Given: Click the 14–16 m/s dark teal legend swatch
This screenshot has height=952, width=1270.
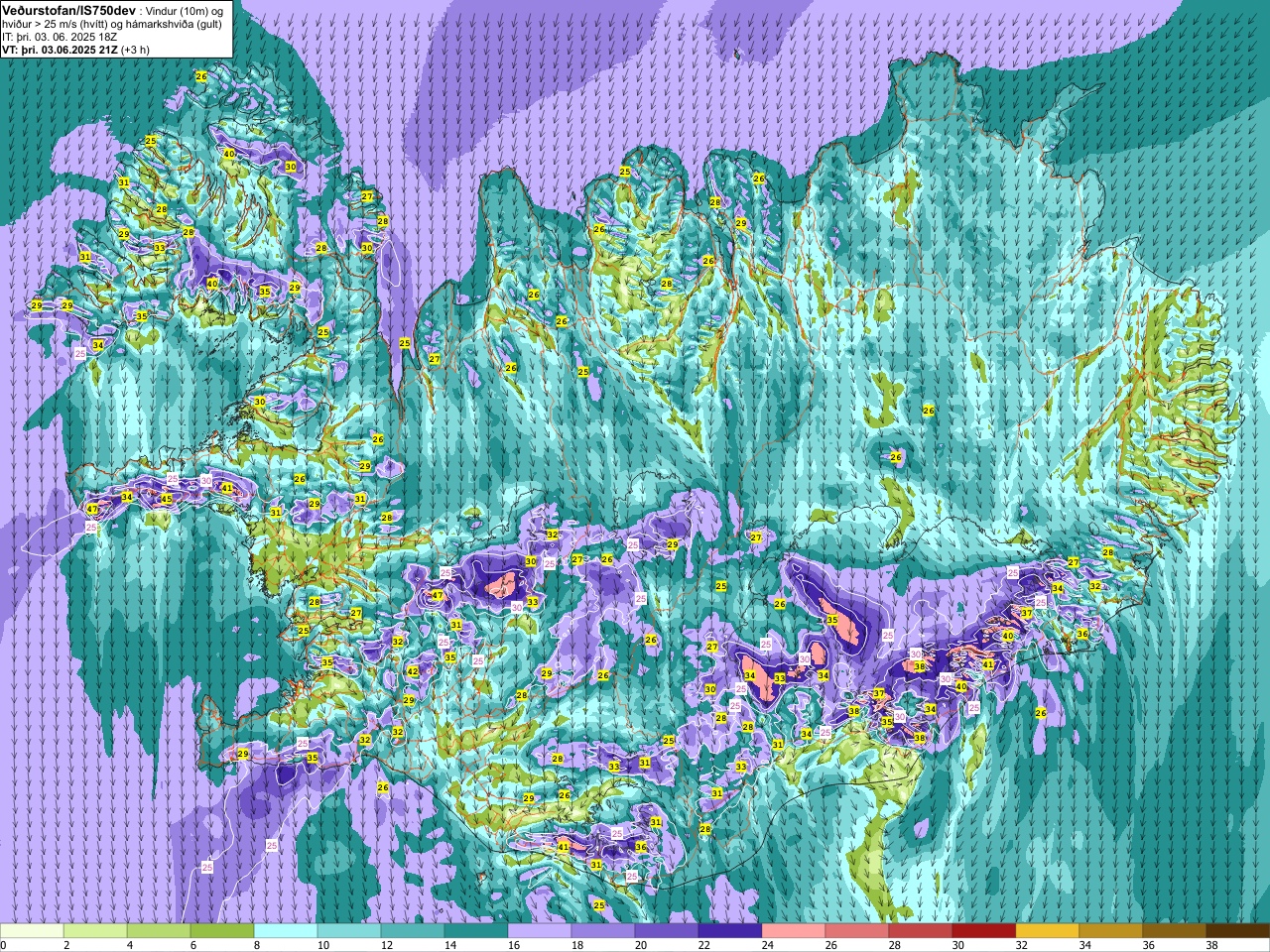Looking at the screenshot, I should pyautogui.click(x=476, y=931).
